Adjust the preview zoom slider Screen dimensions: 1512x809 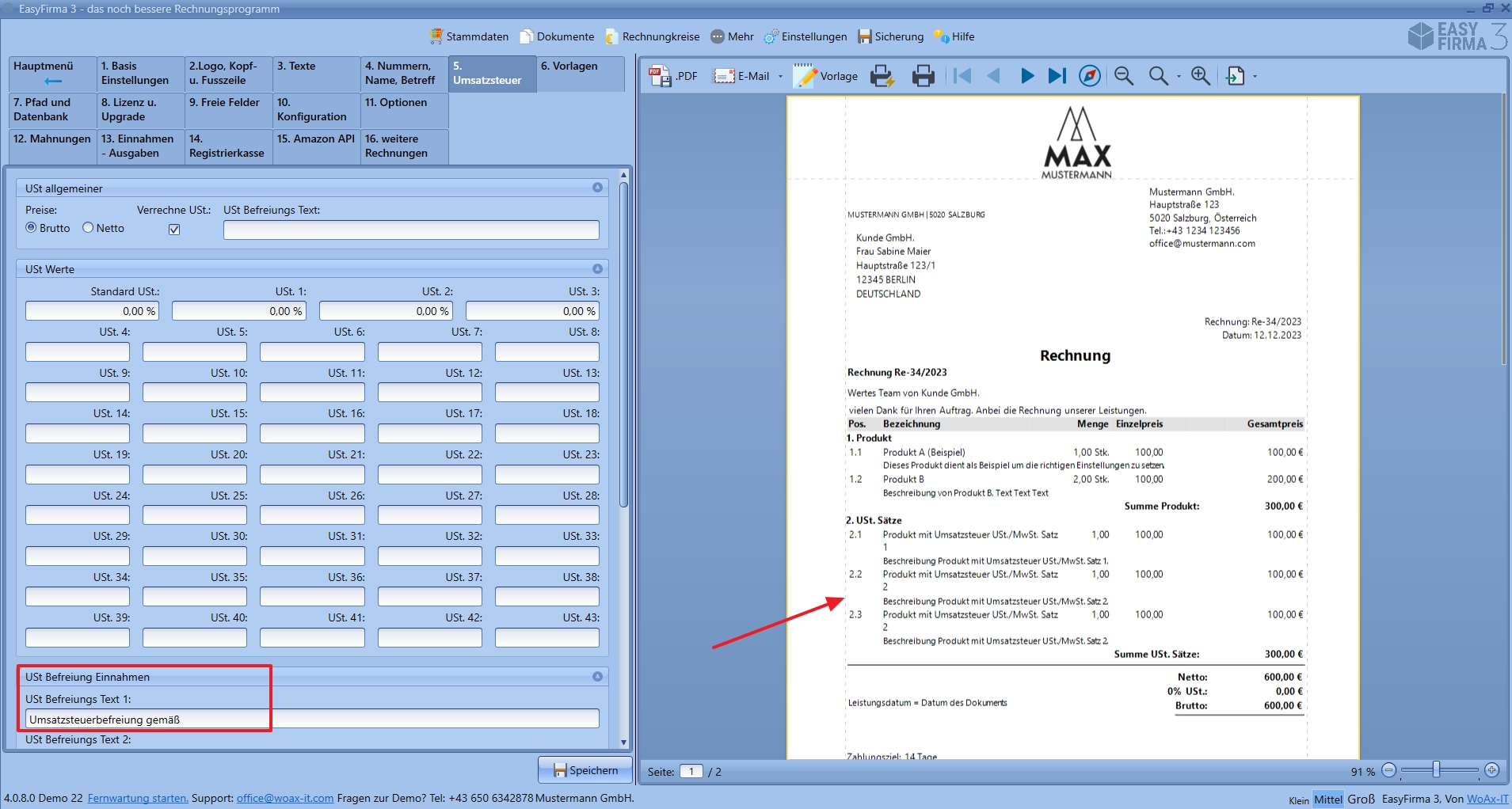click(1436, 770)
